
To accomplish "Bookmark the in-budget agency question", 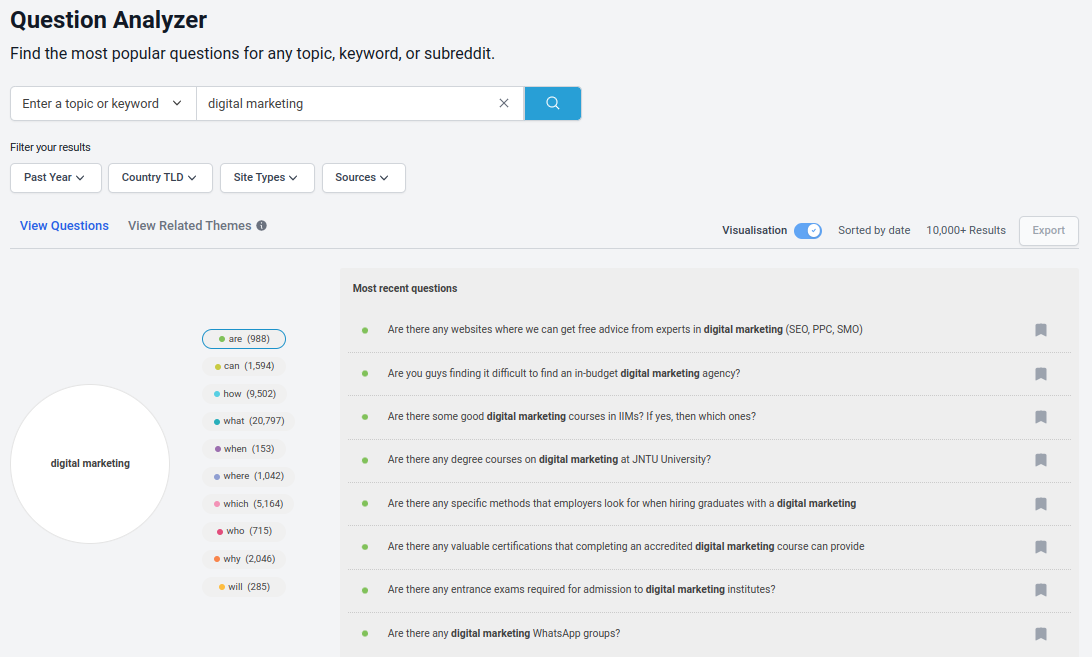I will [x=1040, y=374].
